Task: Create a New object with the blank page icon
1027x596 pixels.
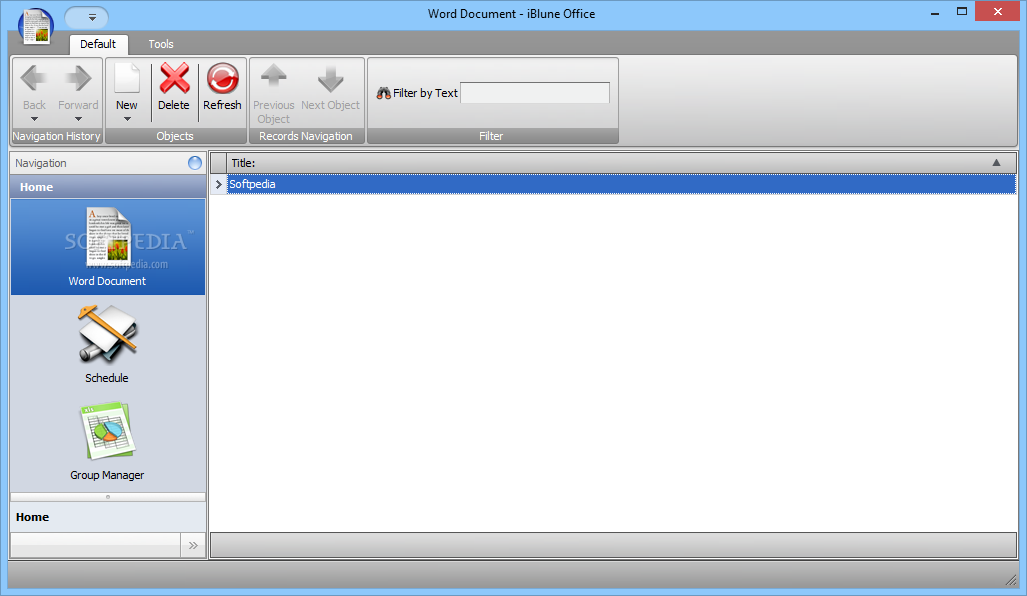Action: 127,78
